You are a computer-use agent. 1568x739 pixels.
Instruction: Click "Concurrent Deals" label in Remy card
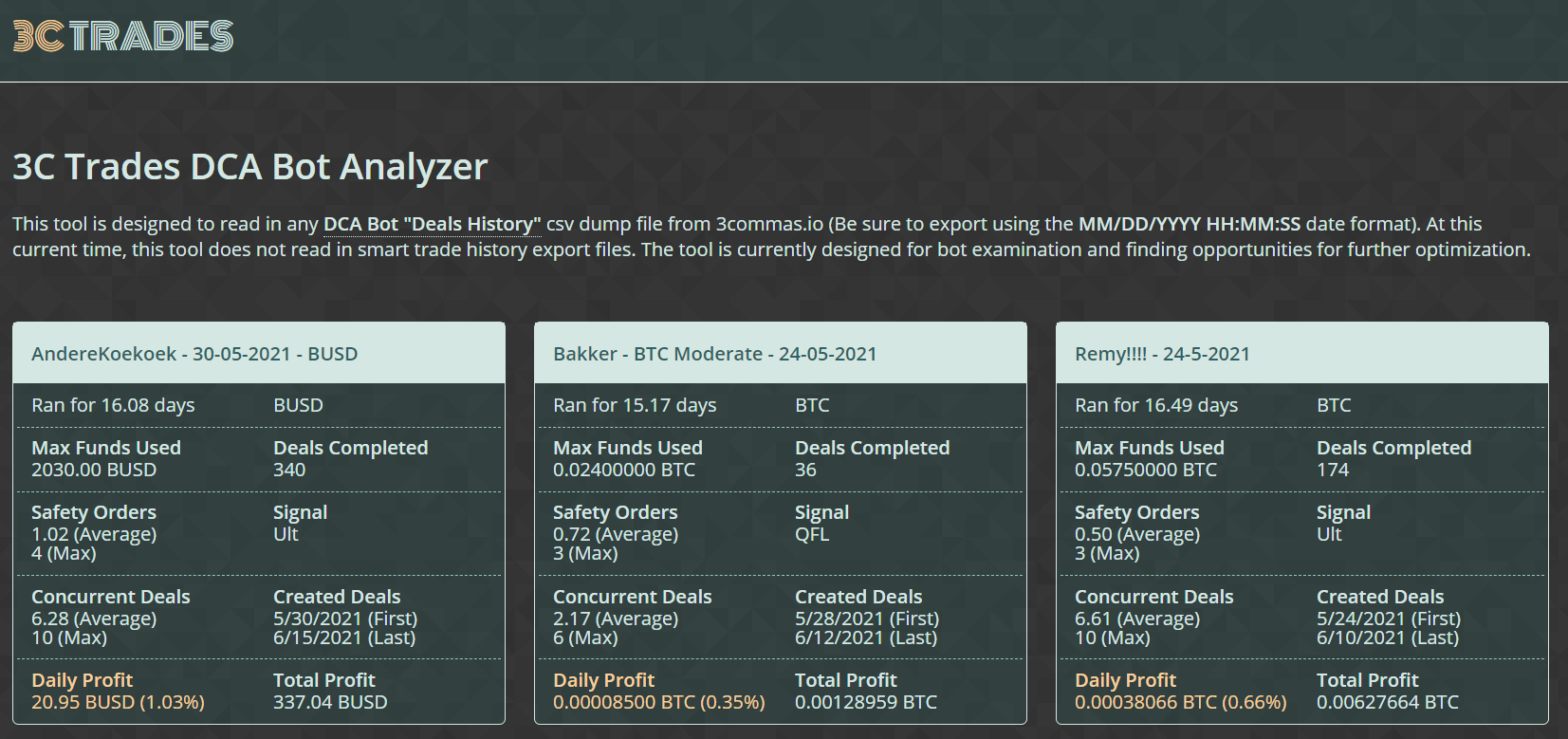tap(1154, 597)
